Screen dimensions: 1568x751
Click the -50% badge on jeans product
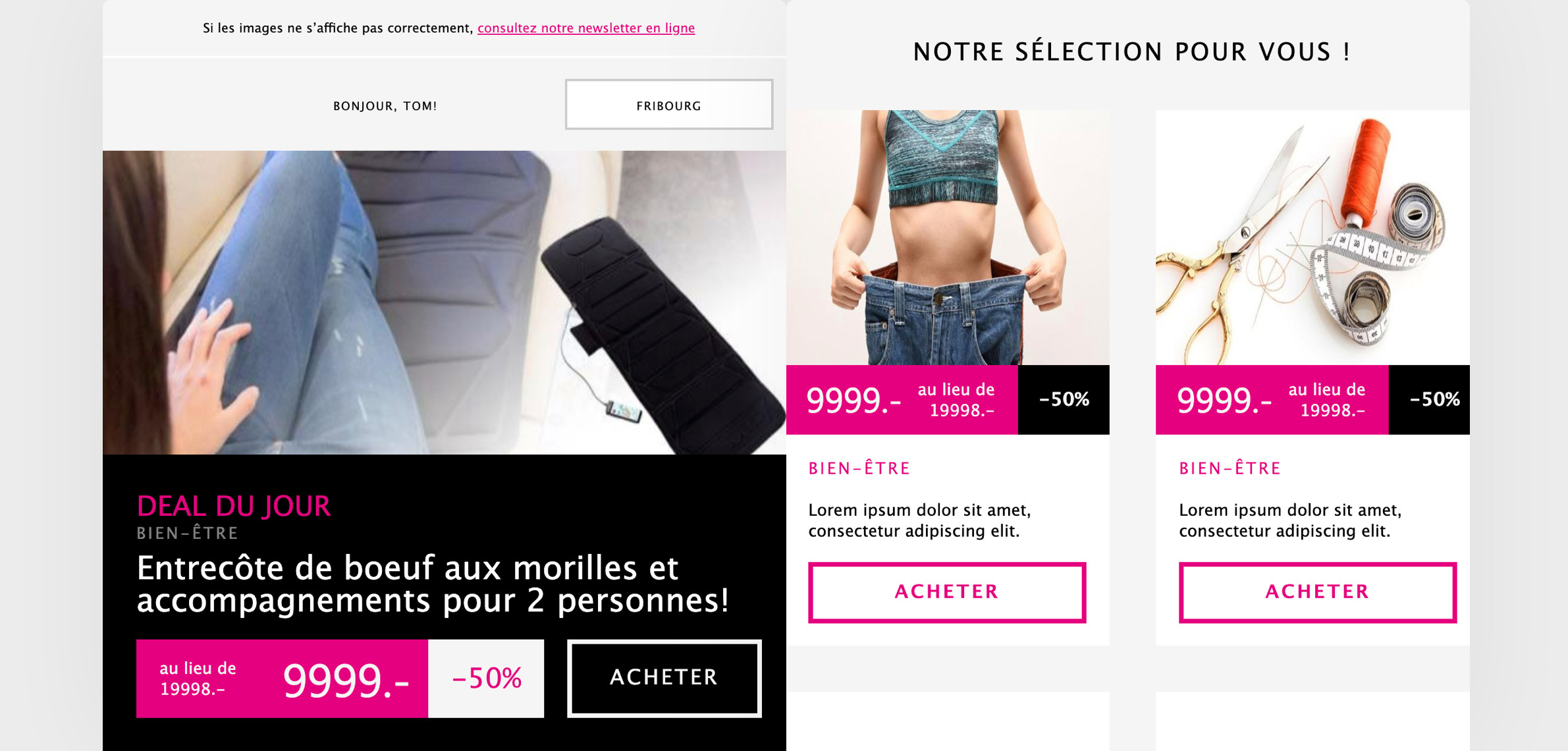coord(1064,400)
